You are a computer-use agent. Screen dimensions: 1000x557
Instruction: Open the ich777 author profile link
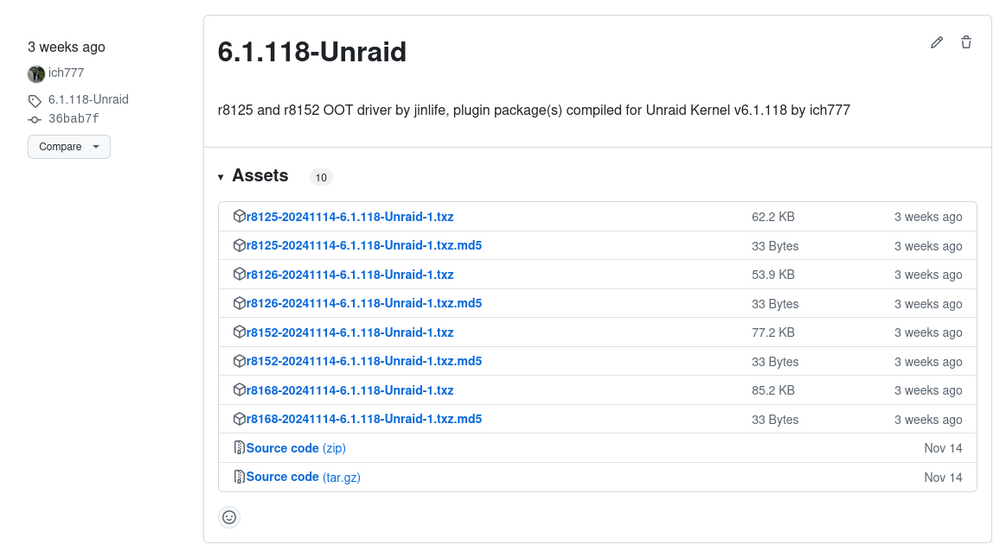click(x=66, y=73)
